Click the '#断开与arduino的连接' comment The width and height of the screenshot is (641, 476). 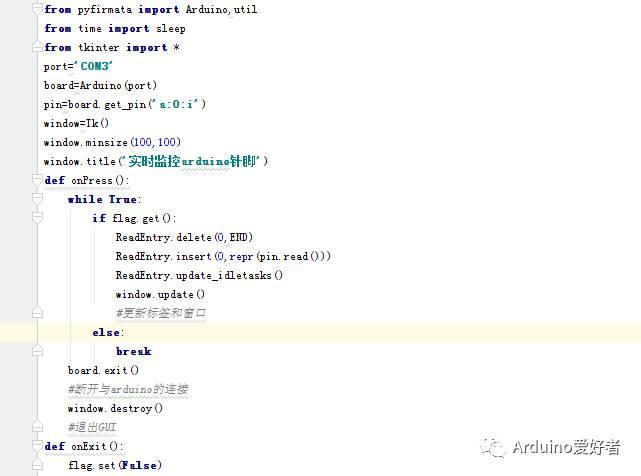[x=128, y=389]
